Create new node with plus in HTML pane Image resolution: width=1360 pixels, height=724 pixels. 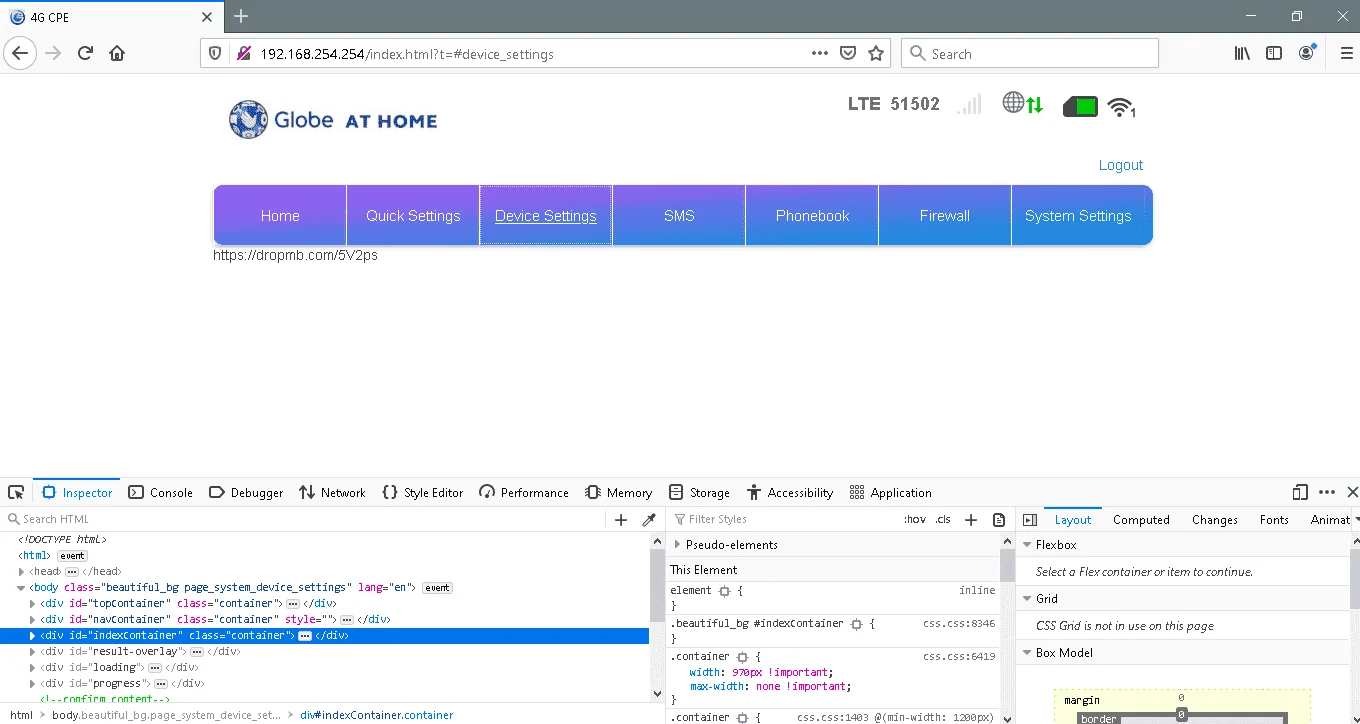tap(621, 520)
